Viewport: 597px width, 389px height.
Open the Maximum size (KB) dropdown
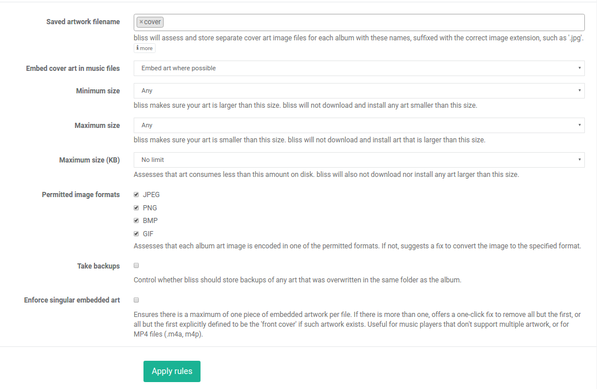(x=359, y=160)
